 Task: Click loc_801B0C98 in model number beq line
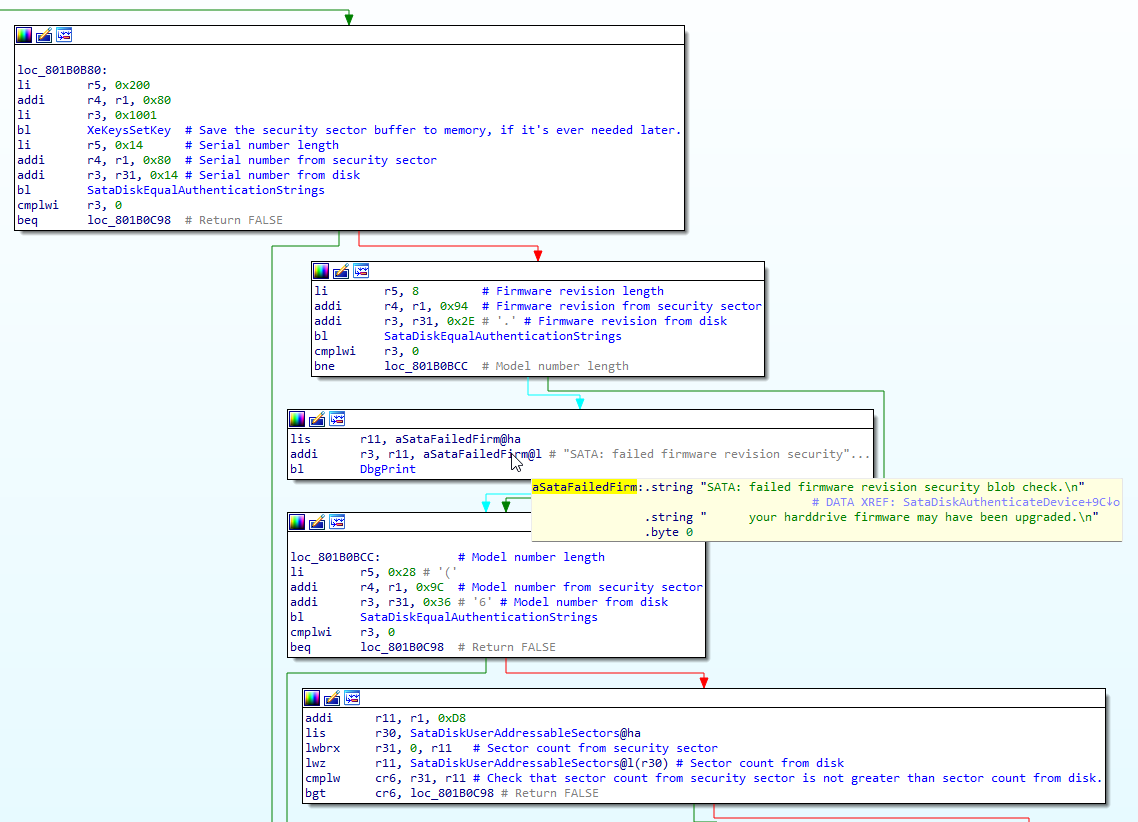pos(402,647)
